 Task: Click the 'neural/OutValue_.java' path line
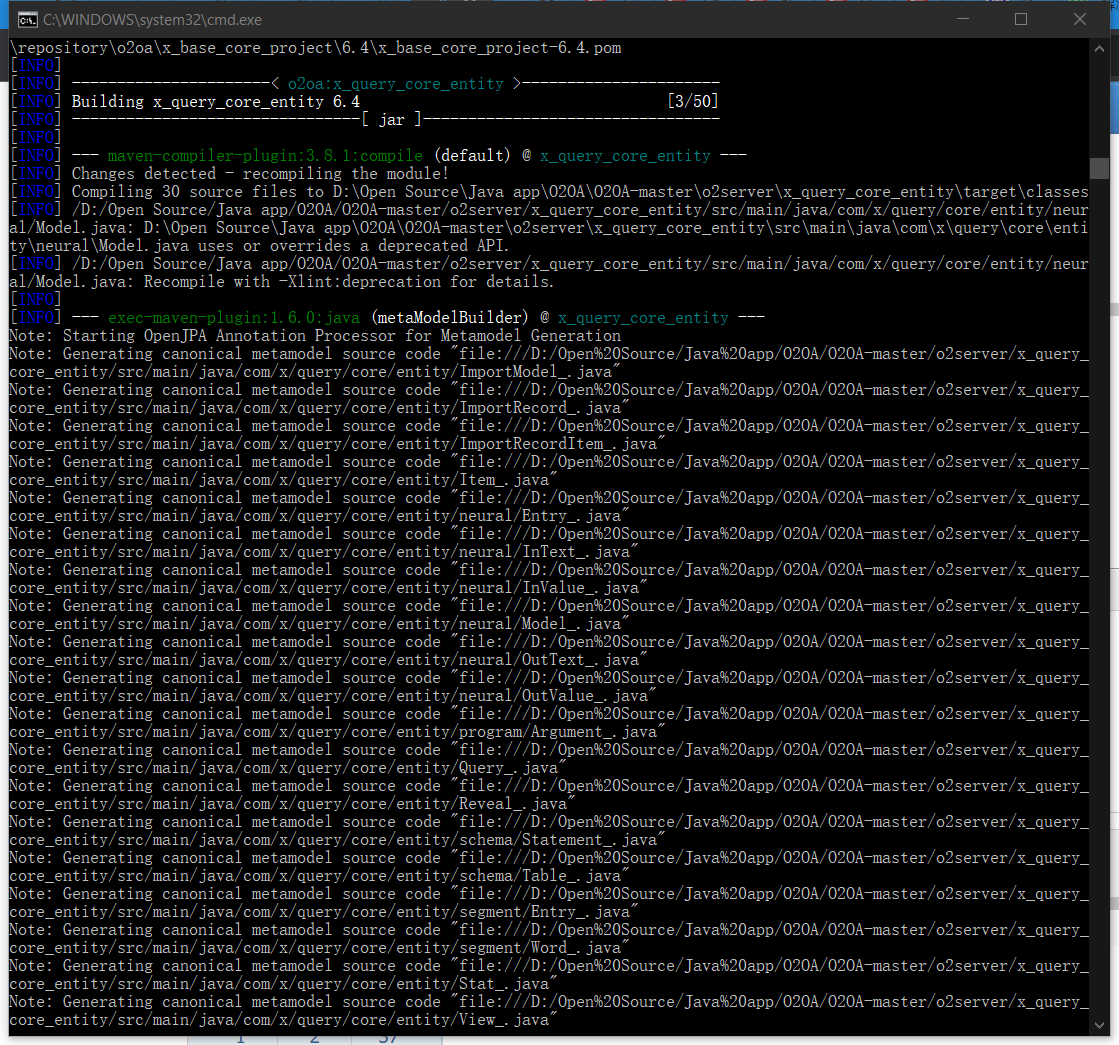pyautogui.click(x=333, y=695)
